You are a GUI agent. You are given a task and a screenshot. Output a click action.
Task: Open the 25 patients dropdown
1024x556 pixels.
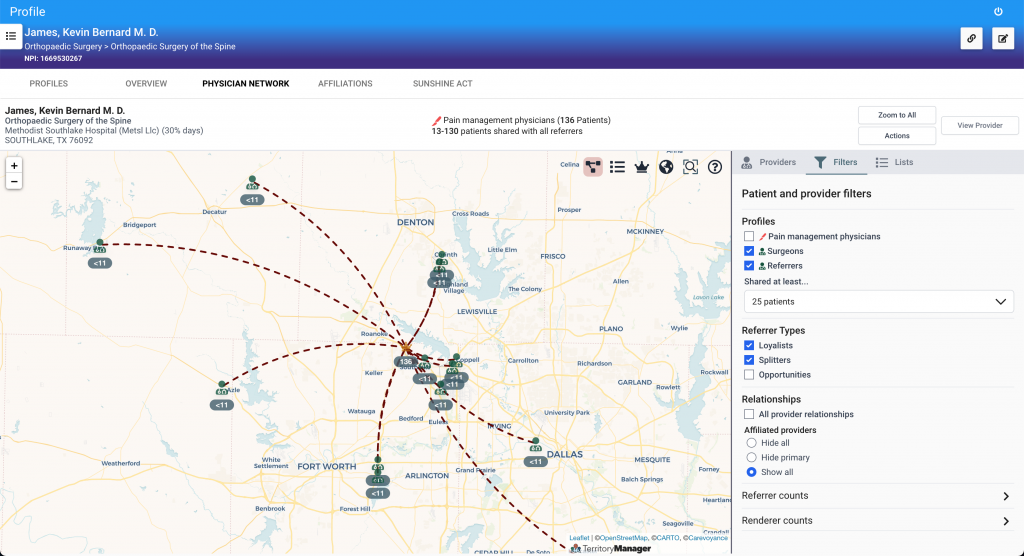(878, 302)
